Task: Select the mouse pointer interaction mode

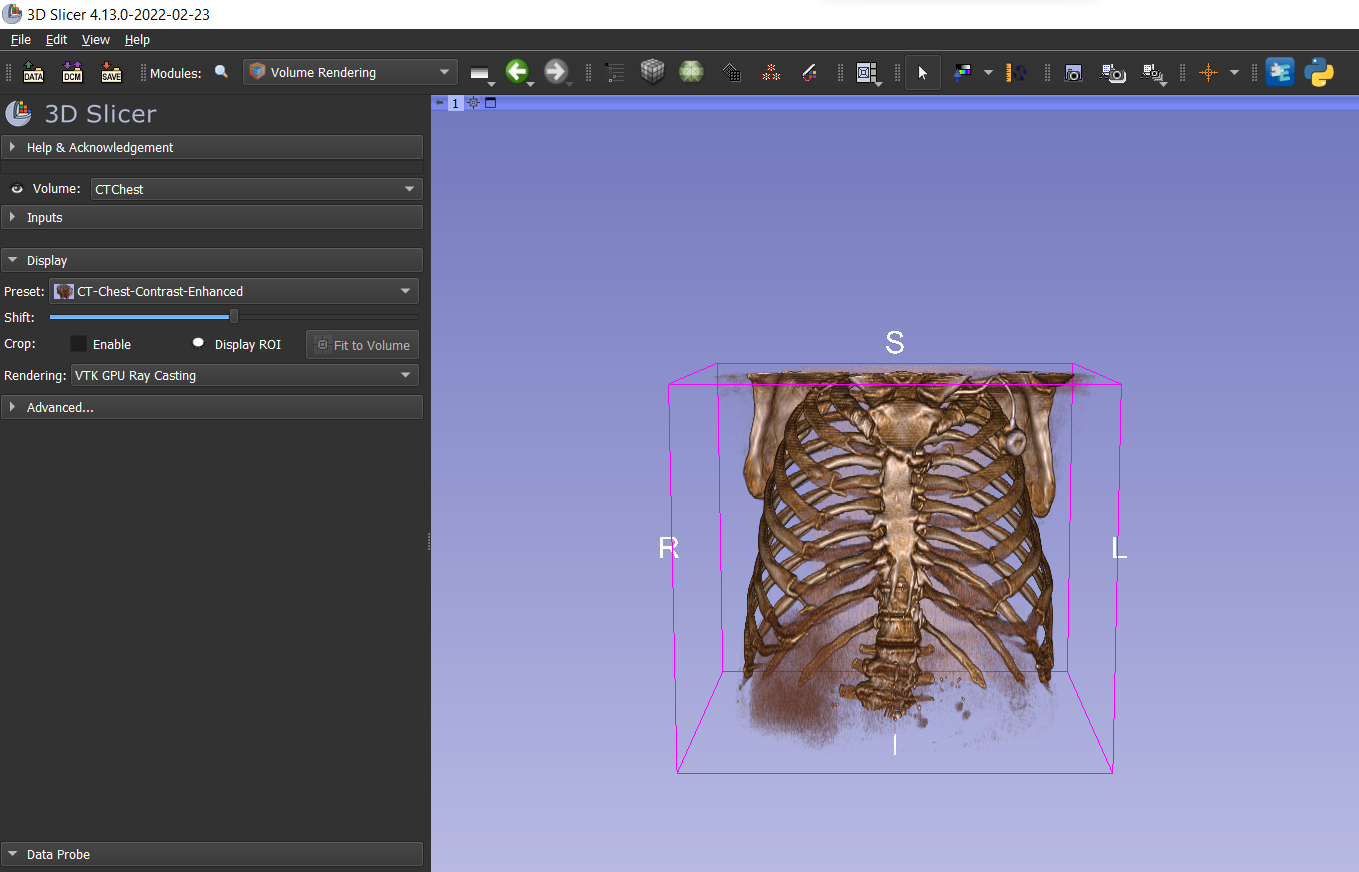Action: (x=922, y=72)
